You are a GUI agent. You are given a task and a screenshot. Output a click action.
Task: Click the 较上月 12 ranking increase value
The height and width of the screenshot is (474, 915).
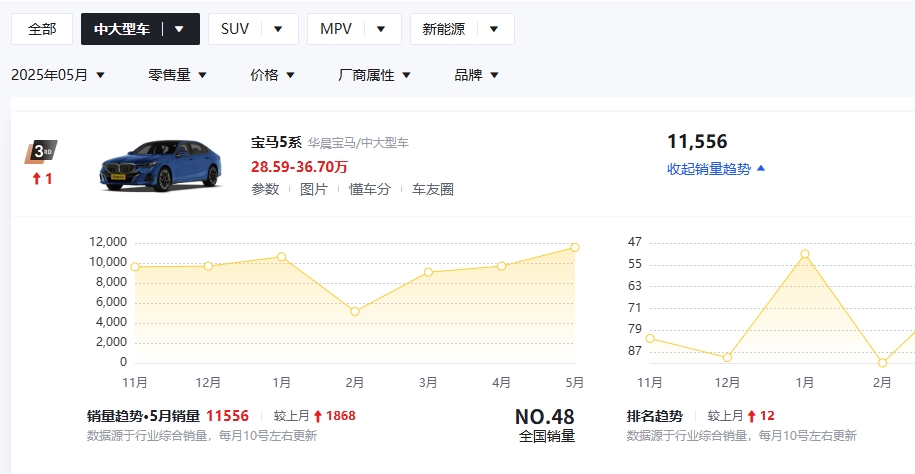click(741, 416)
